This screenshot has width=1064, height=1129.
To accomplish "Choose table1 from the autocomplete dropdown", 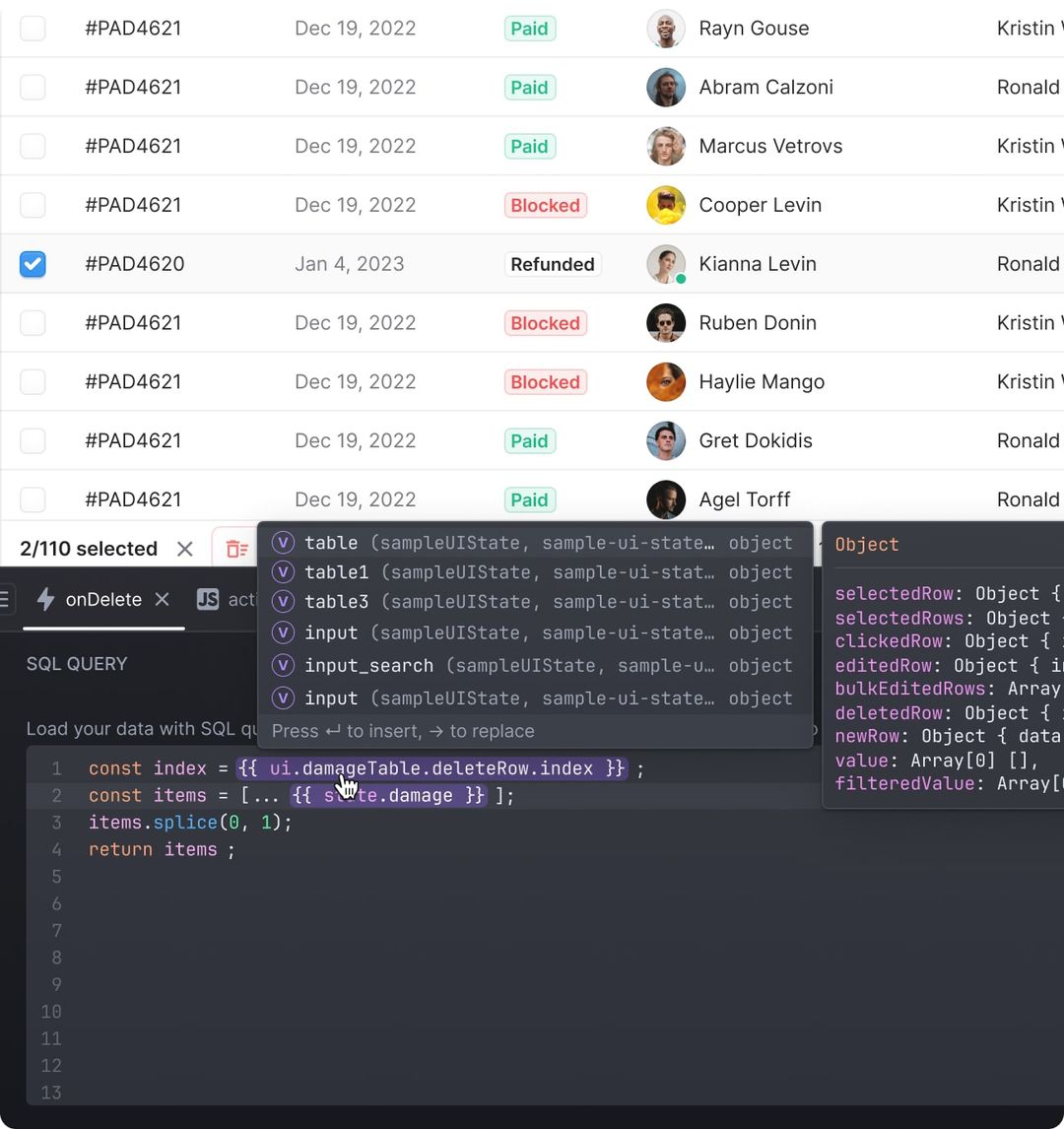I will click(x=336, y=572).
